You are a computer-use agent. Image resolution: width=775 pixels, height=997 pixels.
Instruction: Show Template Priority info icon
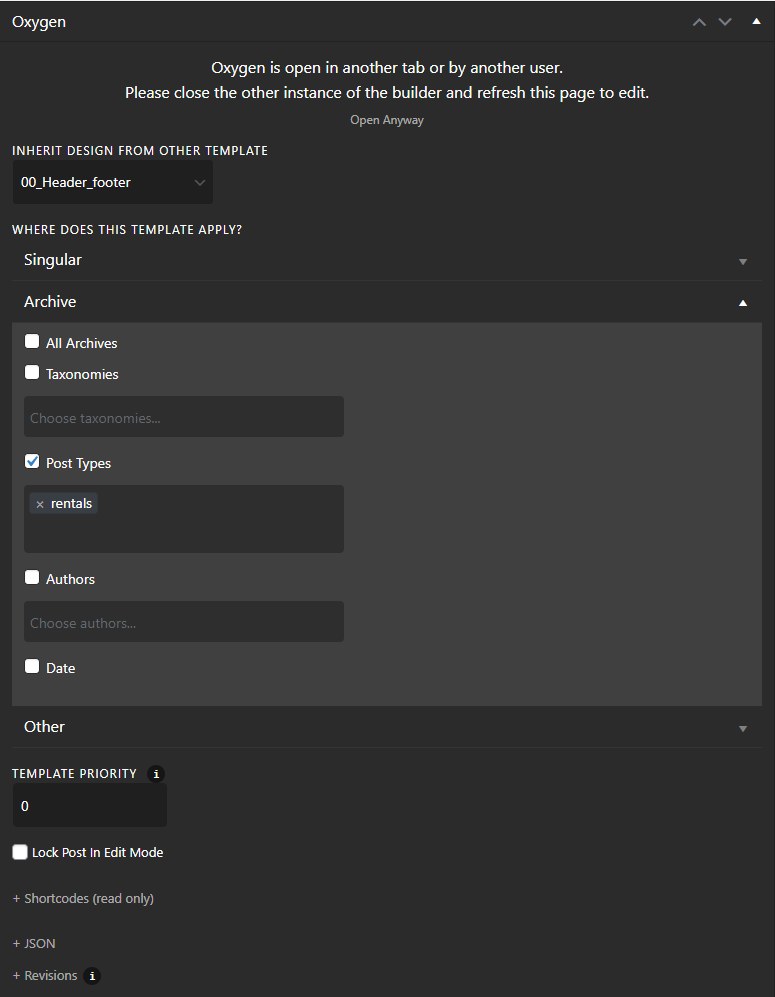(x=156, y=774)
